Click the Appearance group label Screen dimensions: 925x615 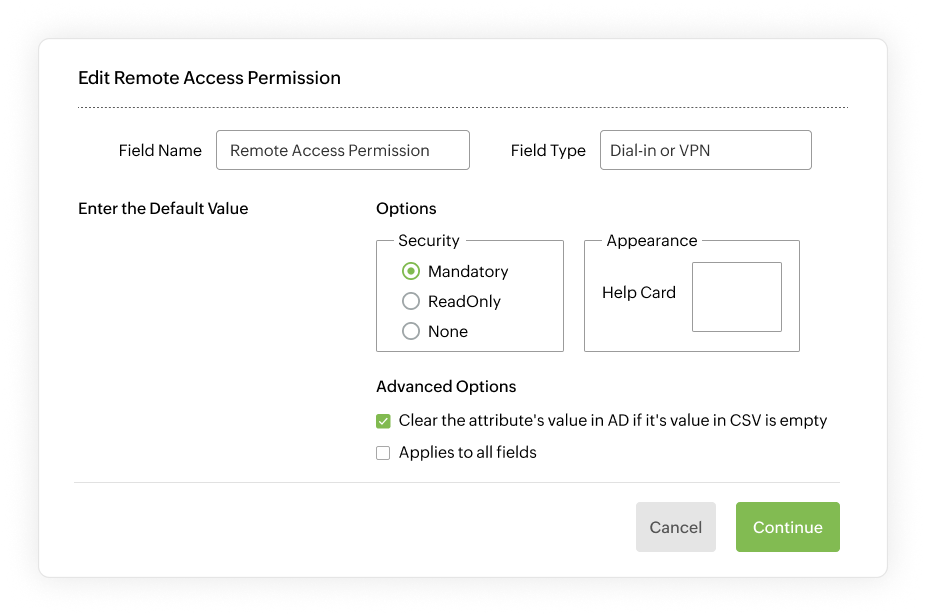[x=651, y=240]
